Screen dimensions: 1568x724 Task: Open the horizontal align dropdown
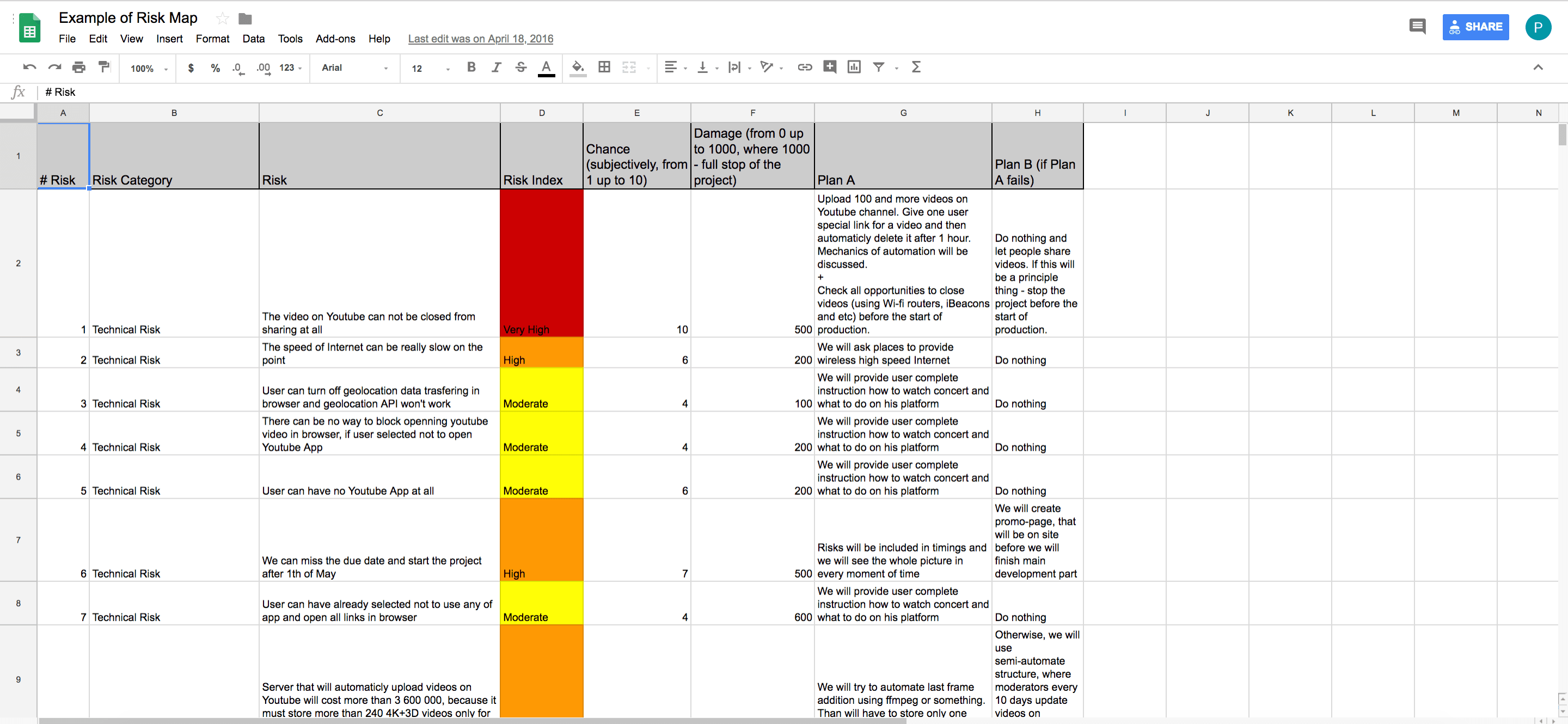[x=676, y=68]
